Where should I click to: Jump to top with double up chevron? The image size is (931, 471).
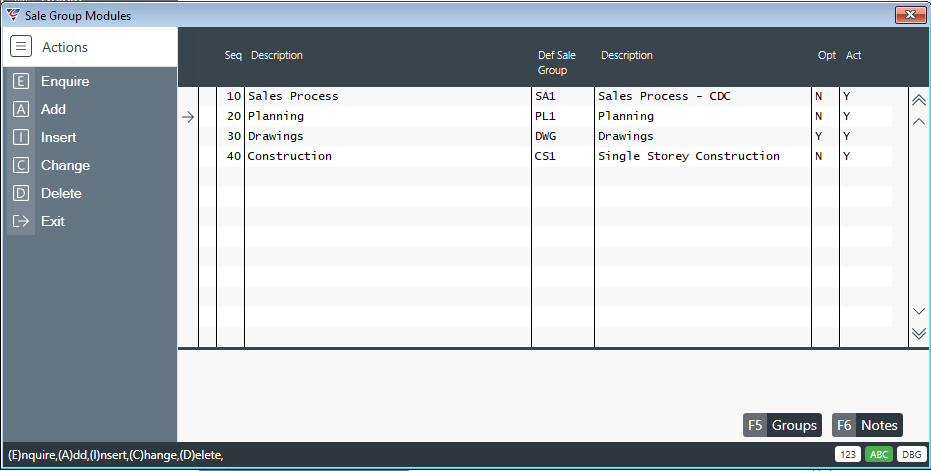click(x=919, y=100)
